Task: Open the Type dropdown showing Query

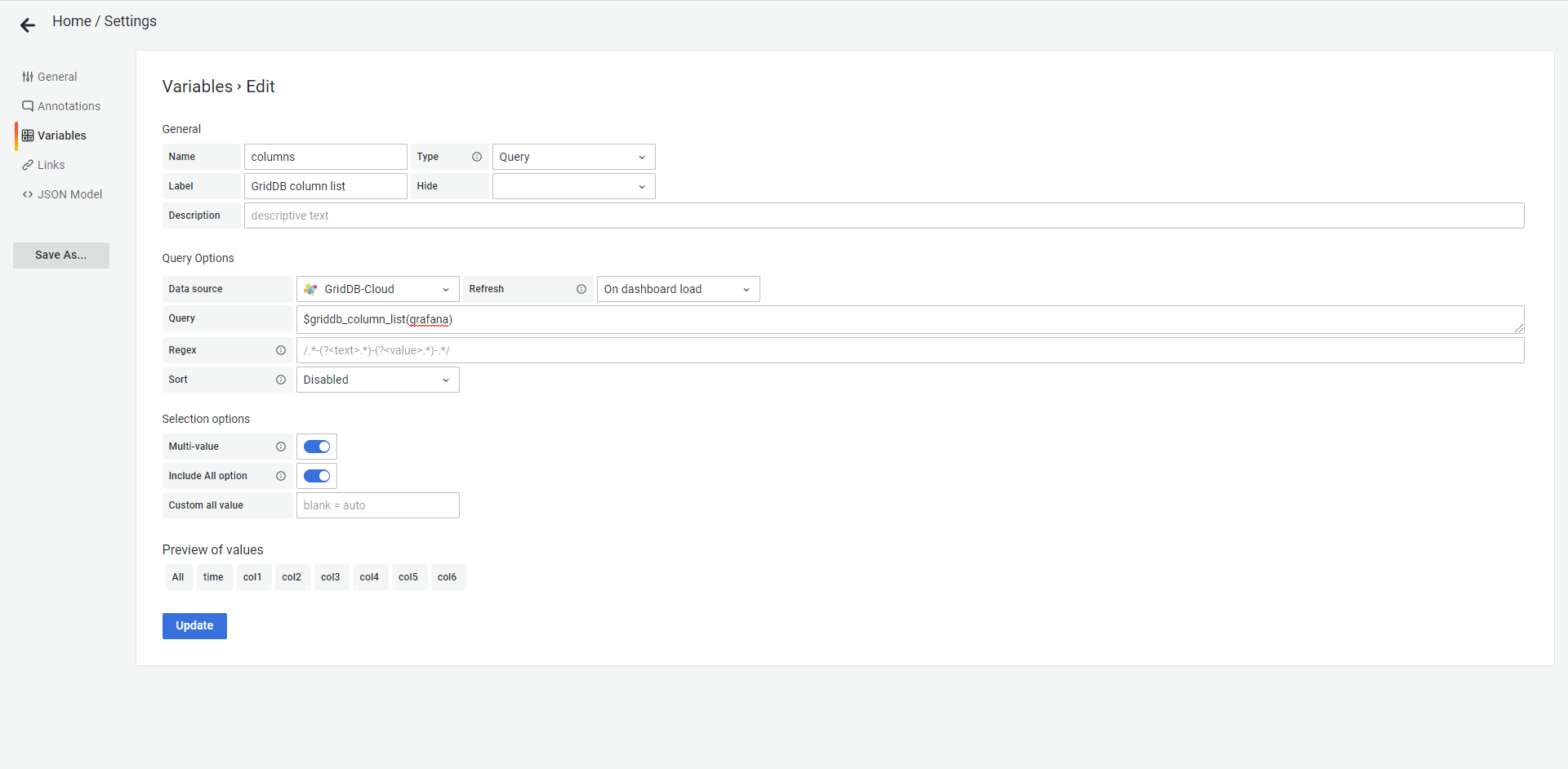Action: (573, 157)
